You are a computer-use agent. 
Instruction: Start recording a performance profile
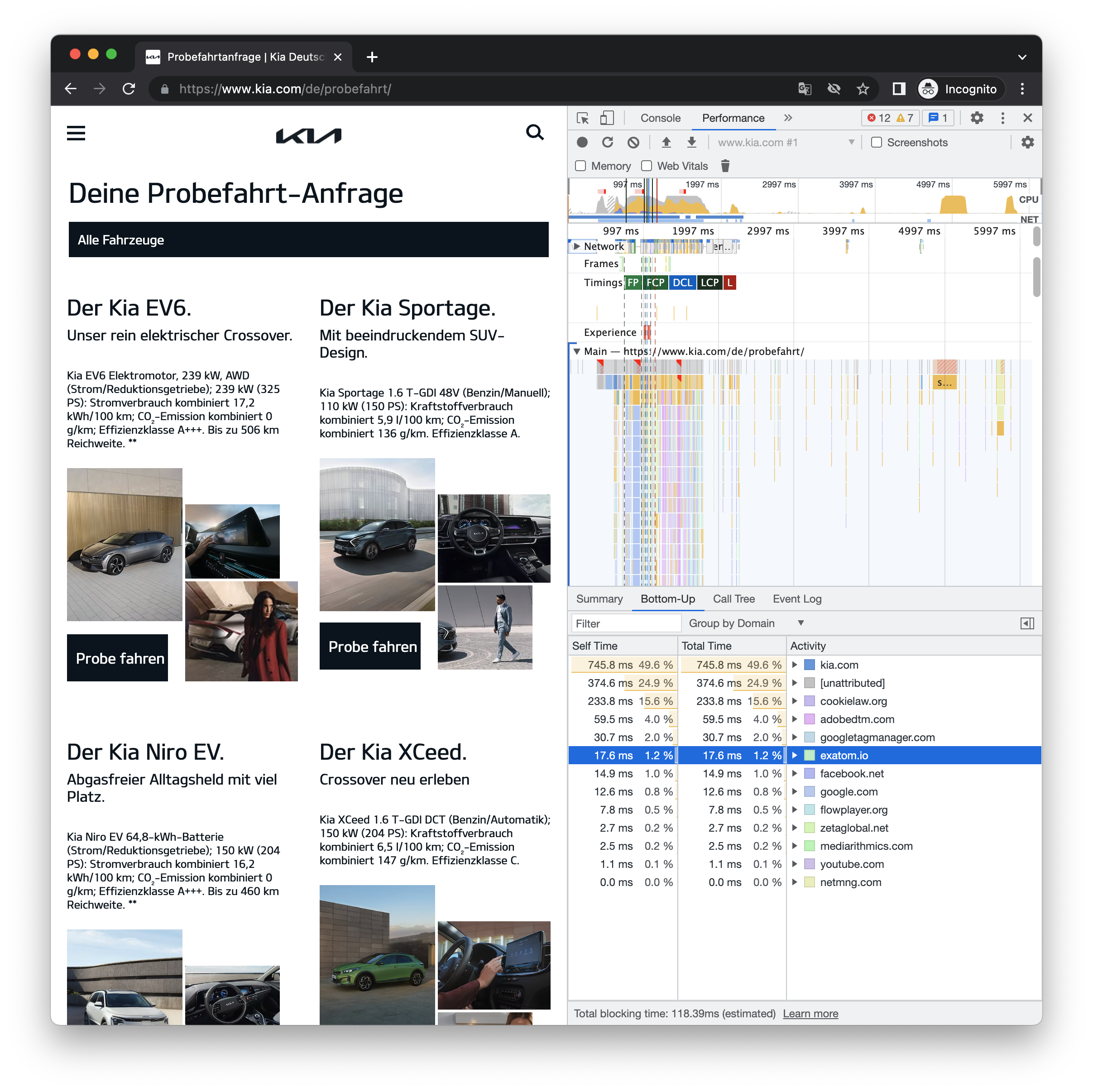point(582,143)
